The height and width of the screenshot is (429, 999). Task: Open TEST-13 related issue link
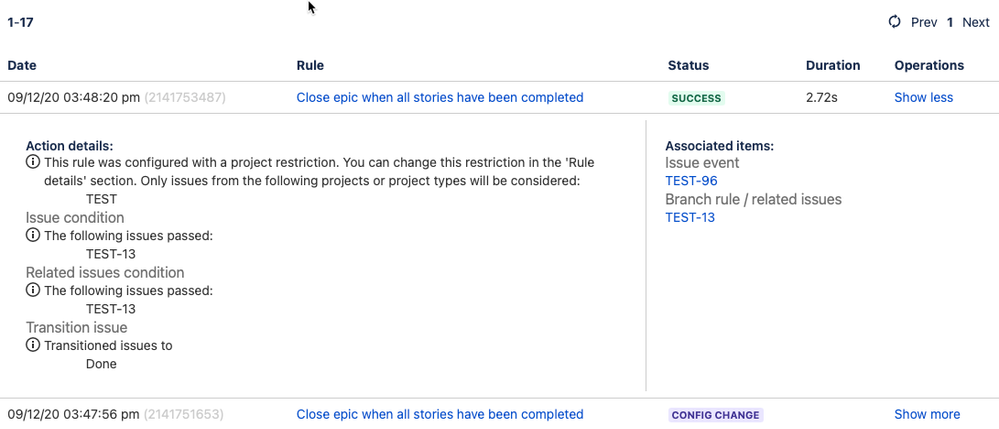(x=690, y=218)
